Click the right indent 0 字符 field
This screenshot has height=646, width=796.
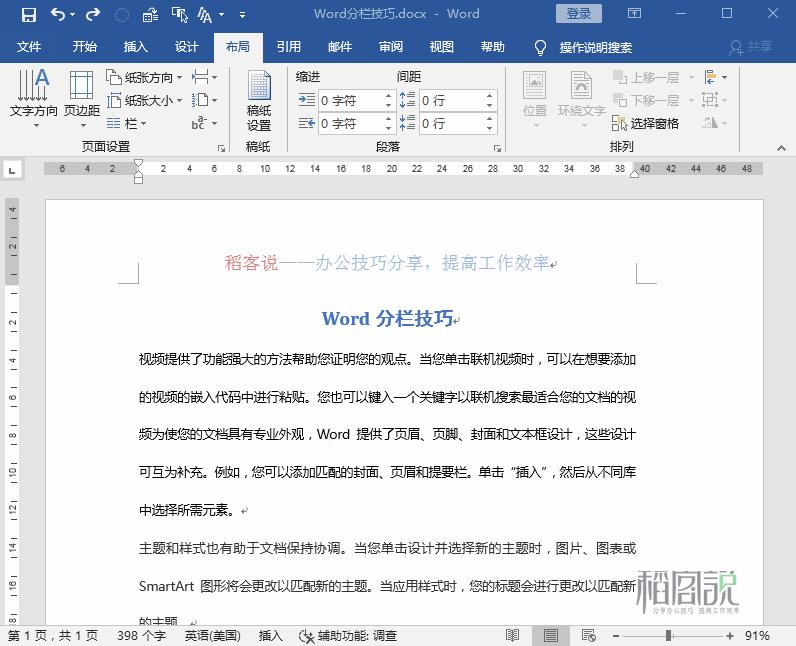(350, 123)
